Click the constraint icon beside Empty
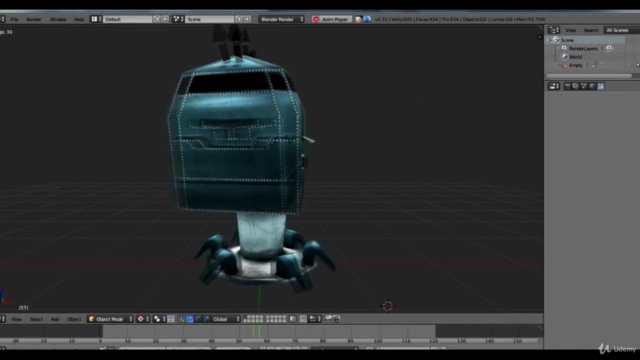 pos(595,65)
